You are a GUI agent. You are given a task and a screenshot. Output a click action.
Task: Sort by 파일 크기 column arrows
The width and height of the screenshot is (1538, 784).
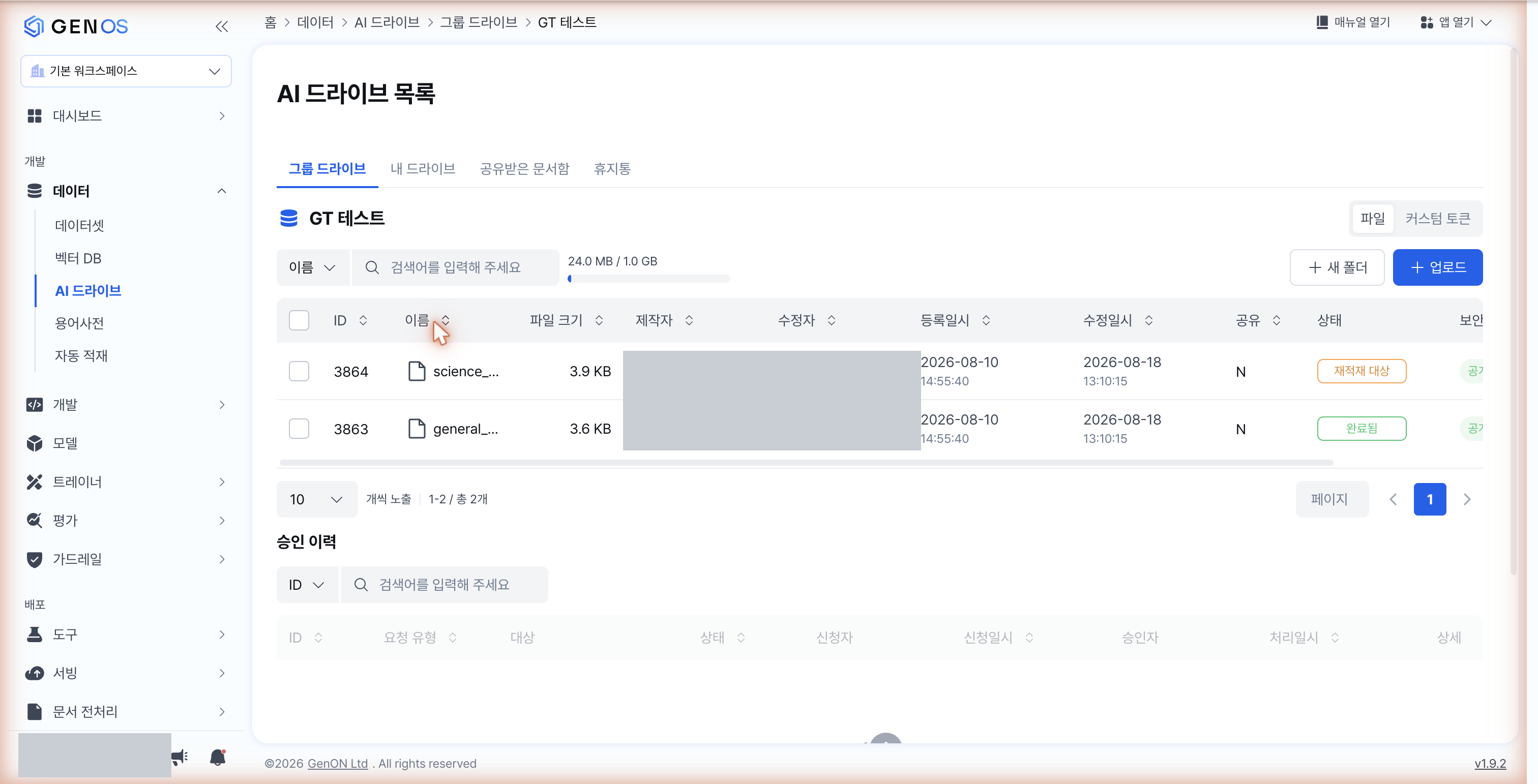tap(599, 320)
